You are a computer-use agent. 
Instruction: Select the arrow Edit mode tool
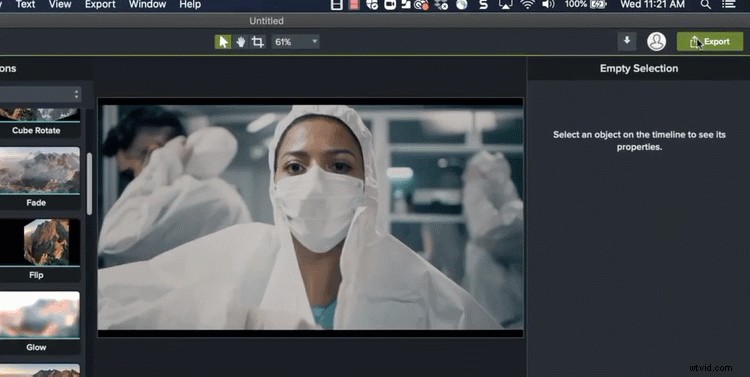[223, 42]
